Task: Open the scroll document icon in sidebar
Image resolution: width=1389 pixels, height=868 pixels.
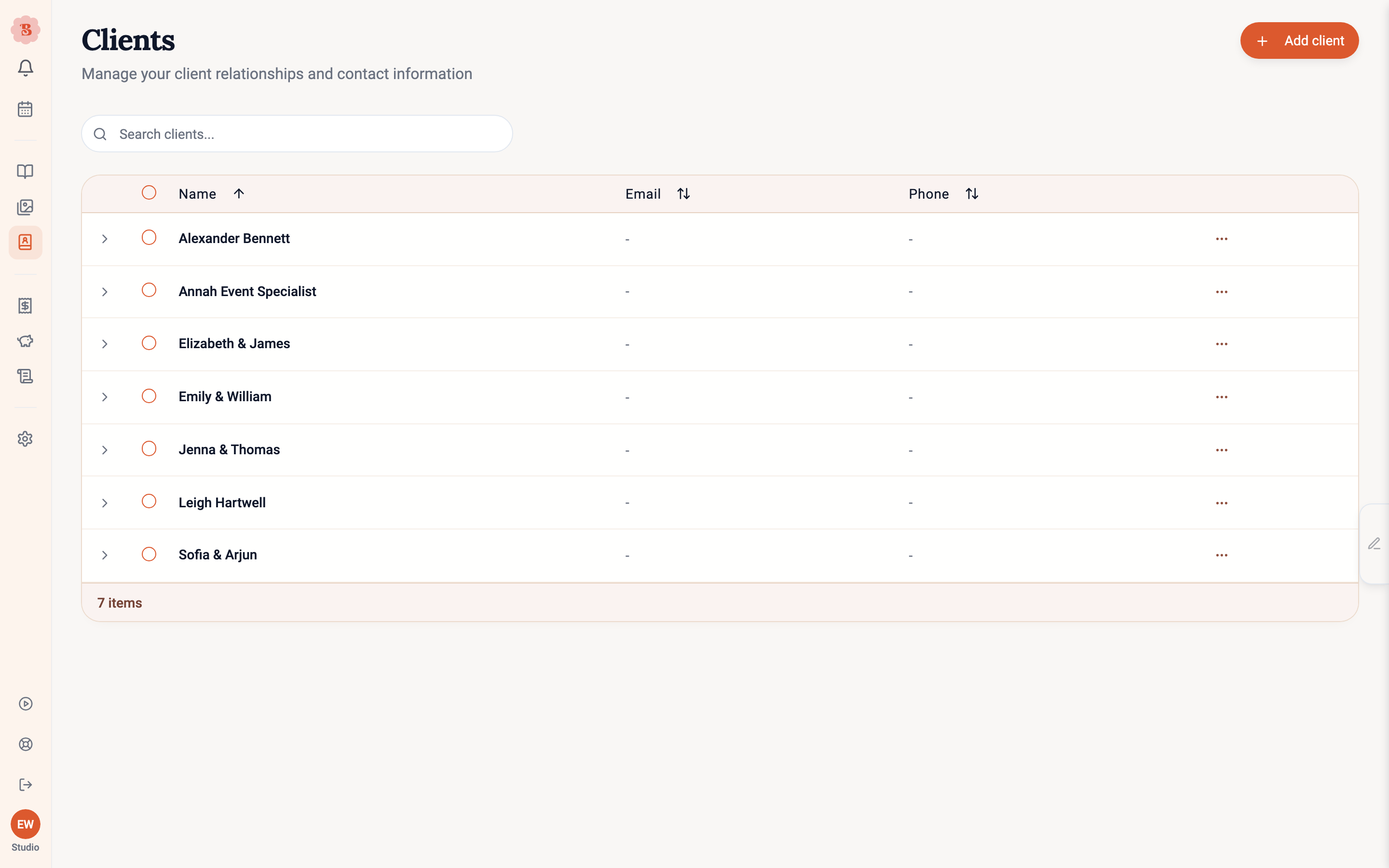Action: coord(25,376)
